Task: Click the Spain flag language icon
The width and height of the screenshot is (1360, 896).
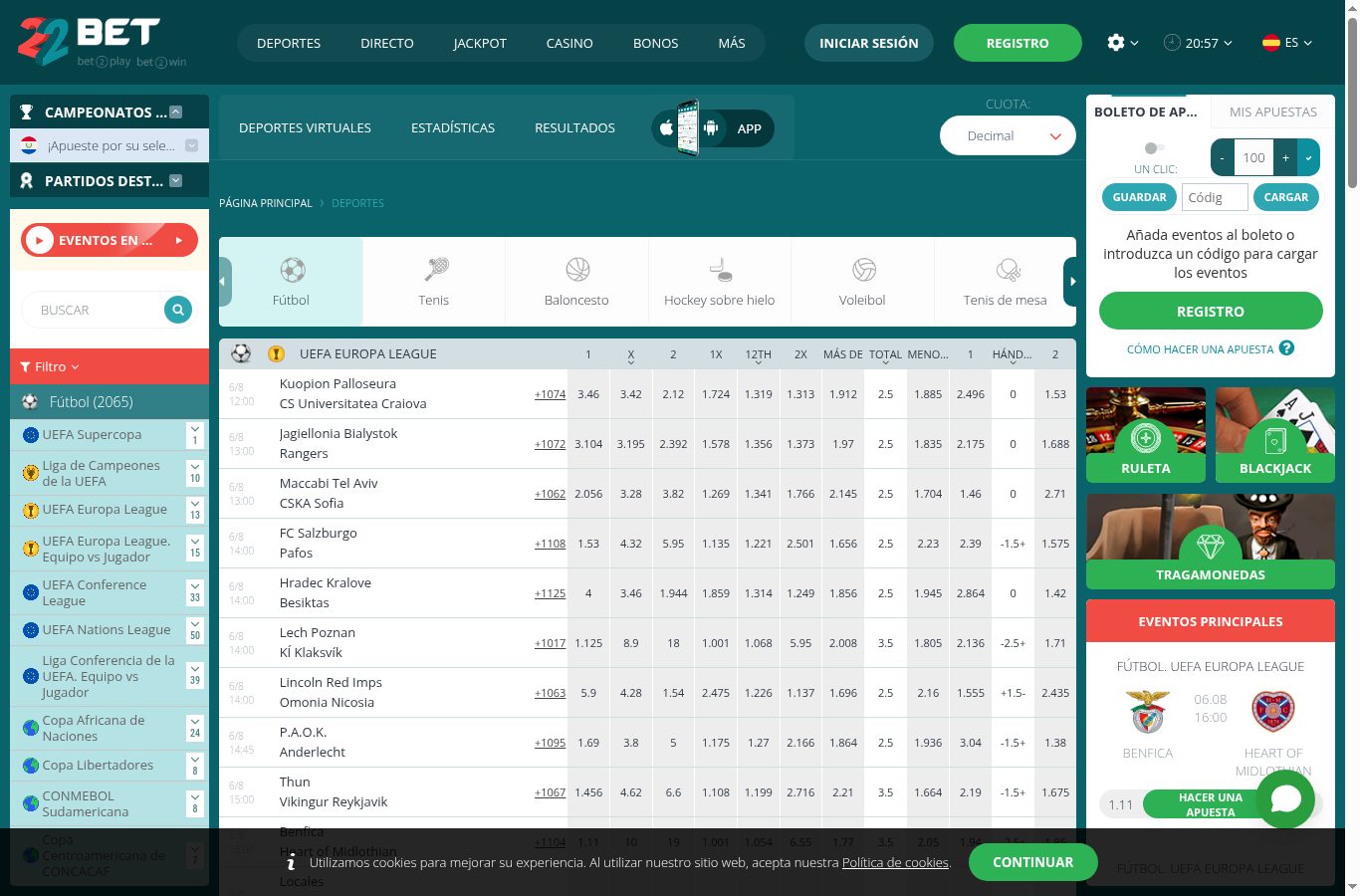Action: [x=1271, y=43]
